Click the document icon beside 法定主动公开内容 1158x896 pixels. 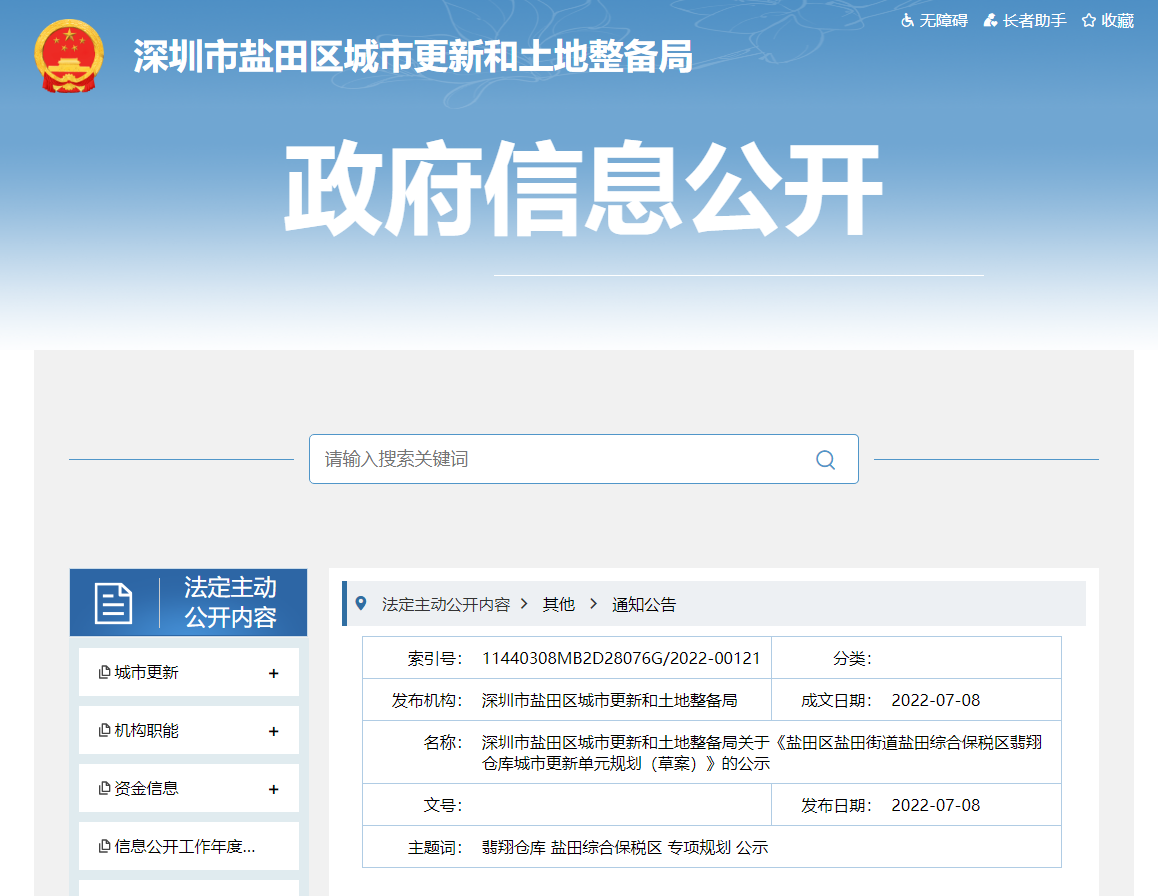[113, 603]
